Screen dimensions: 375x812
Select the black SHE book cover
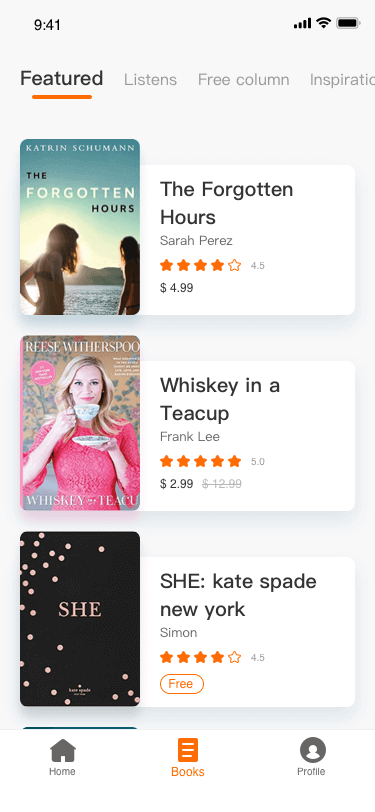click(x=80, y=619)
